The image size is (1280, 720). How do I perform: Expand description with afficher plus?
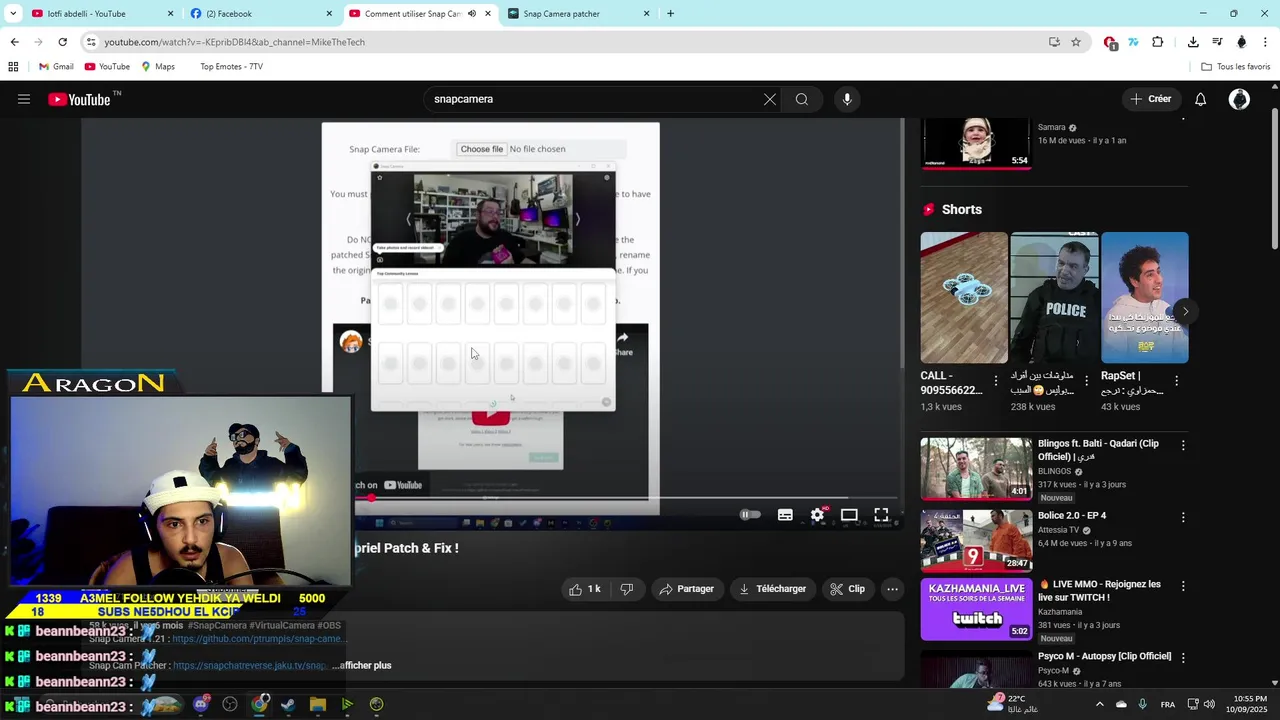pos(366,665)
